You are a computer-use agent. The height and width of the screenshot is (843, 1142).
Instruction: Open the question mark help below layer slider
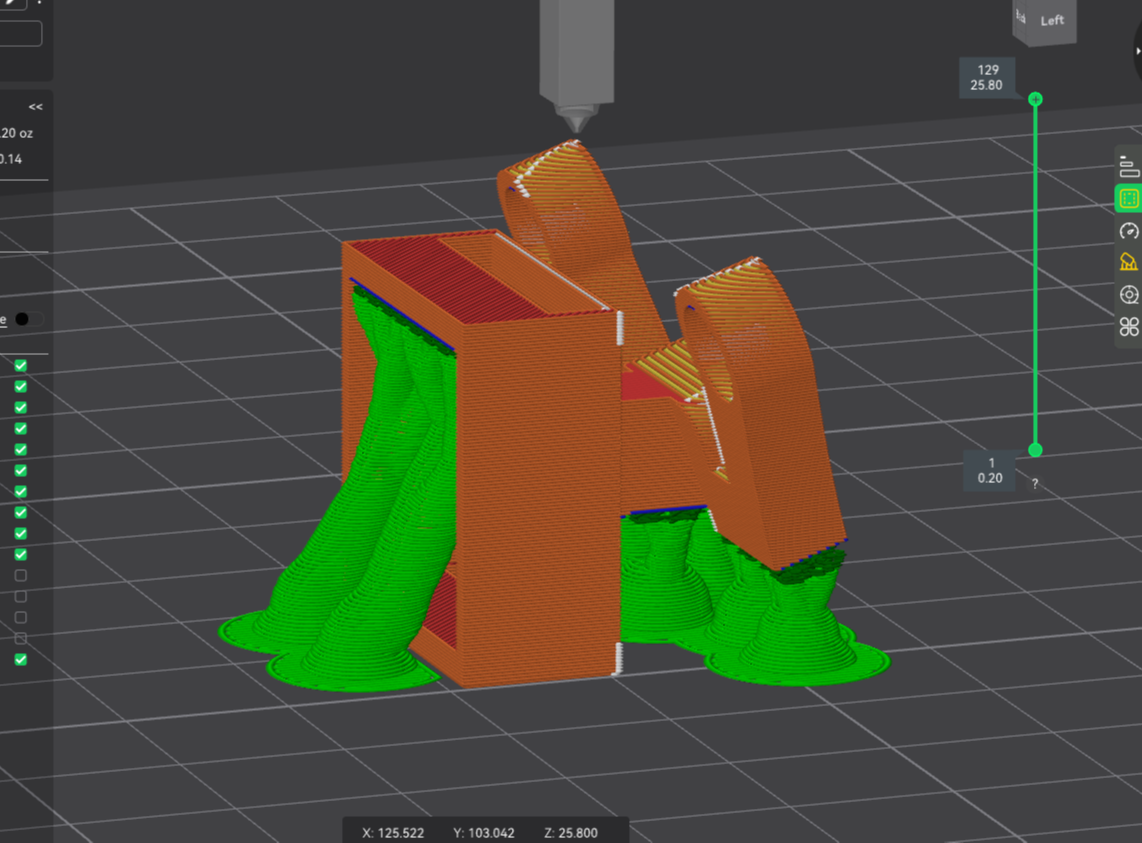1035,484
